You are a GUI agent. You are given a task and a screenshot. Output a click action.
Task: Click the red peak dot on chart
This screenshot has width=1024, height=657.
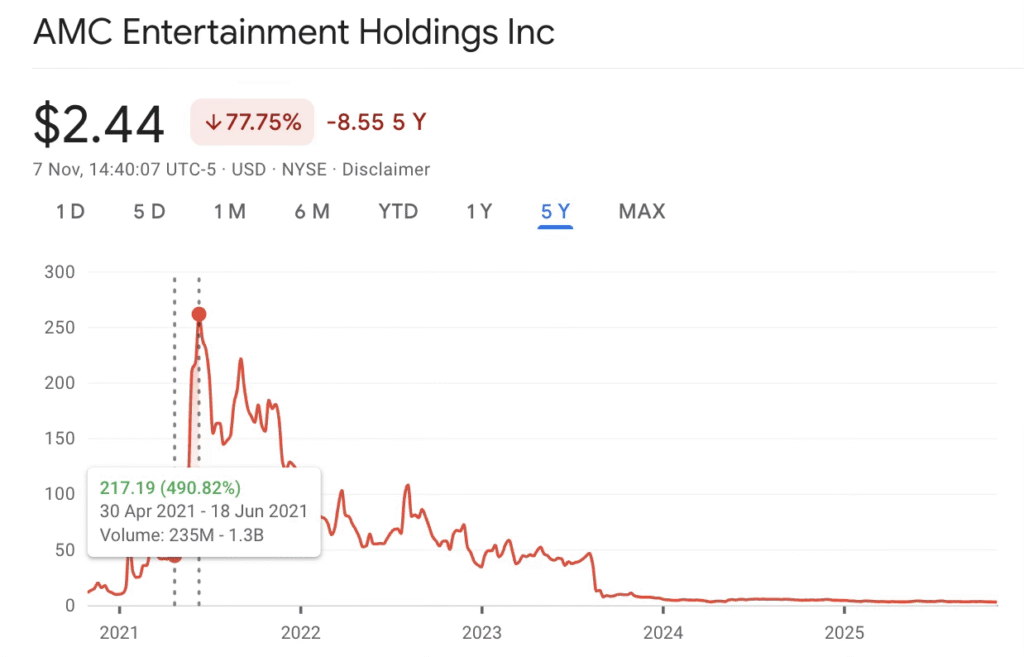(x=198, y=314)
